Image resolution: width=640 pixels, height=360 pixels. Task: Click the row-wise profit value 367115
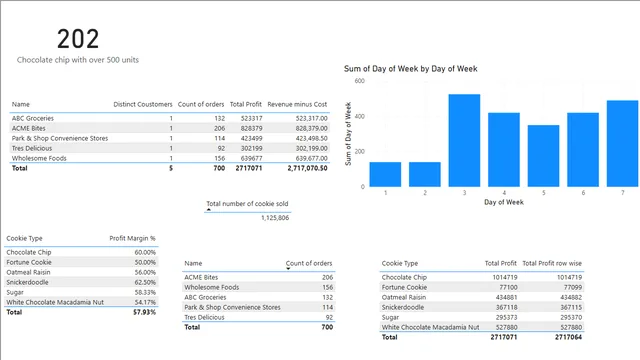(x=571, y=307)
